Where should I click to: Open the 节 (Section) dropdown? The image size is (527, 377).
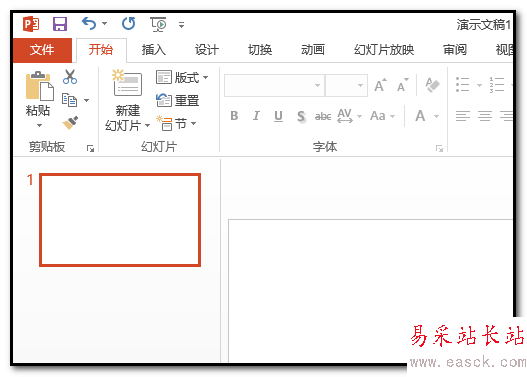[x=176, y=124]
